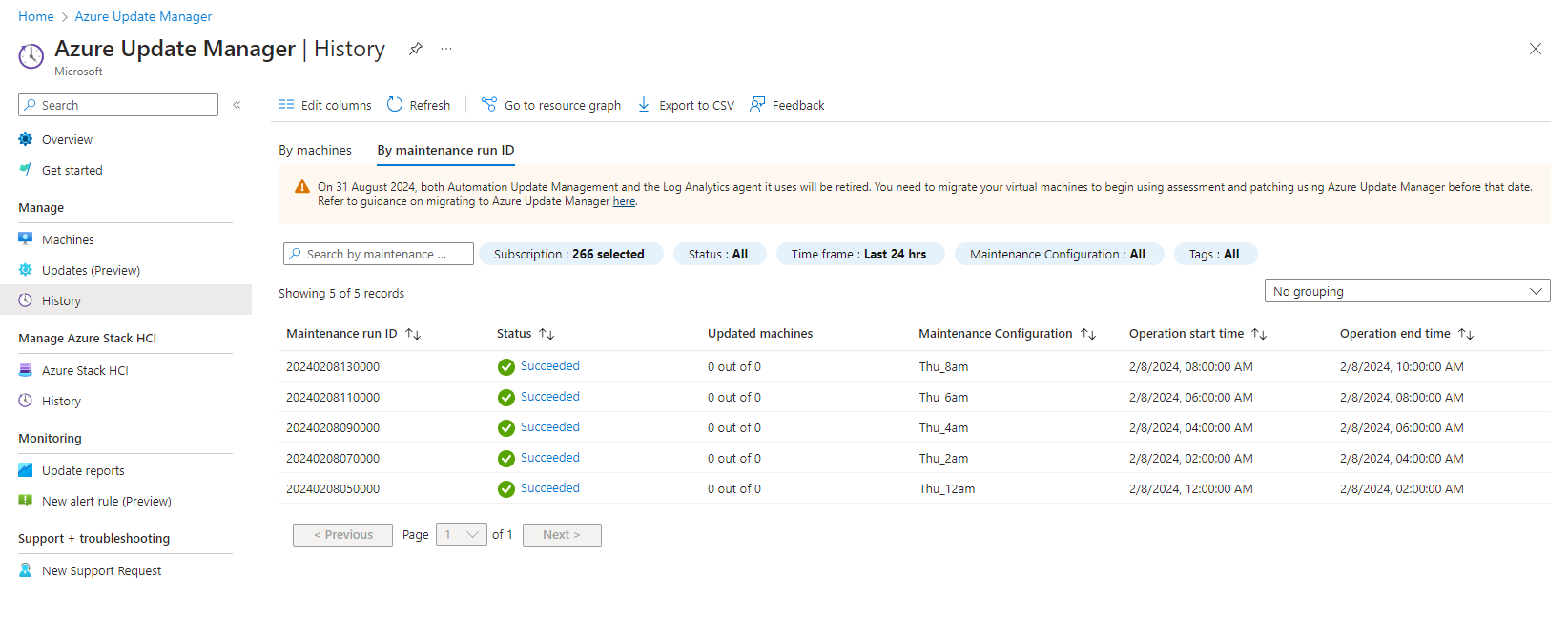Open Maintenance Configuration : All filter
1568x640 pixels.
[1059, 254]
